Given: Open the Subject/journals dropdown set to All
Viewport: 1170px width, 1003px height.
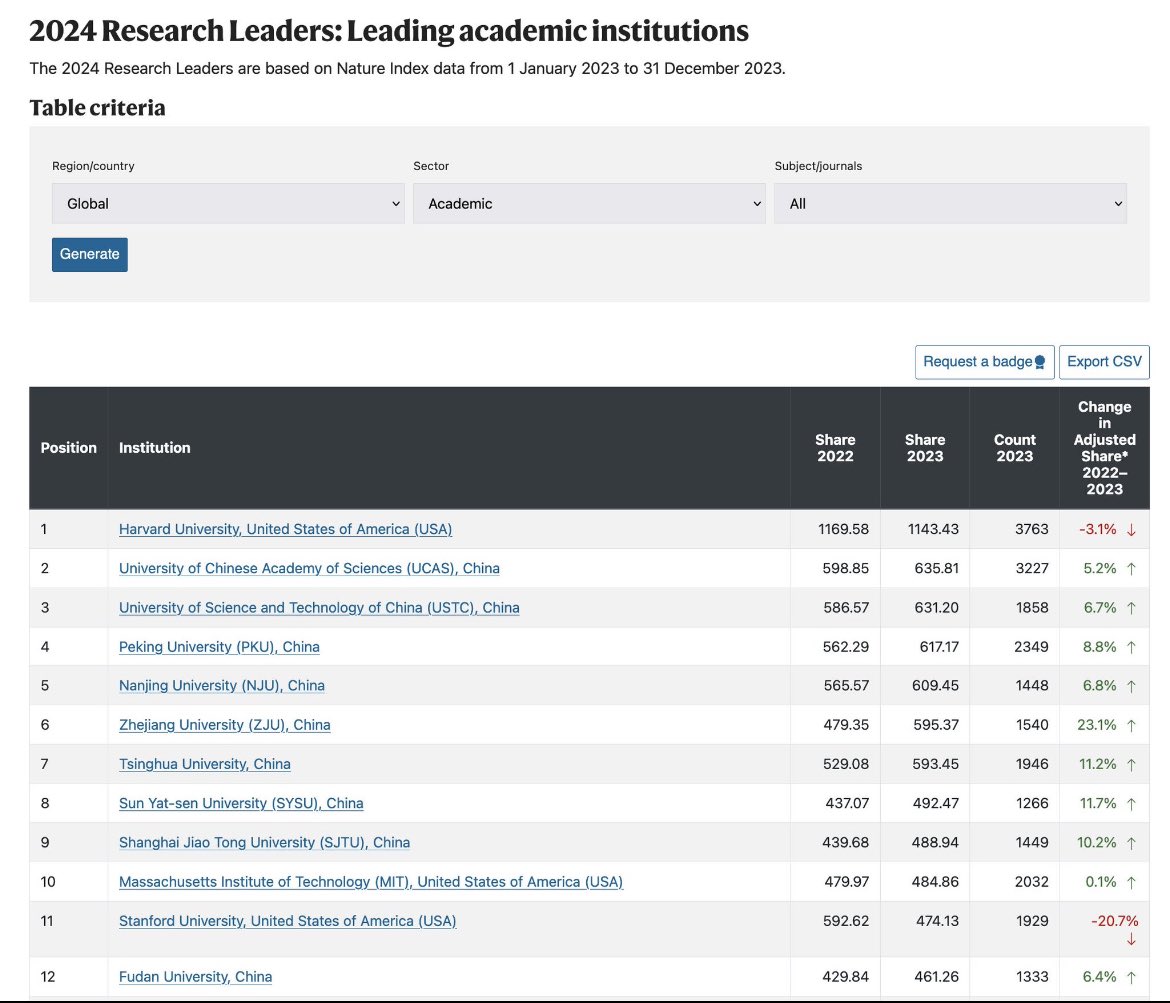Looking at the screenshot, I should [x=950, y=203].
